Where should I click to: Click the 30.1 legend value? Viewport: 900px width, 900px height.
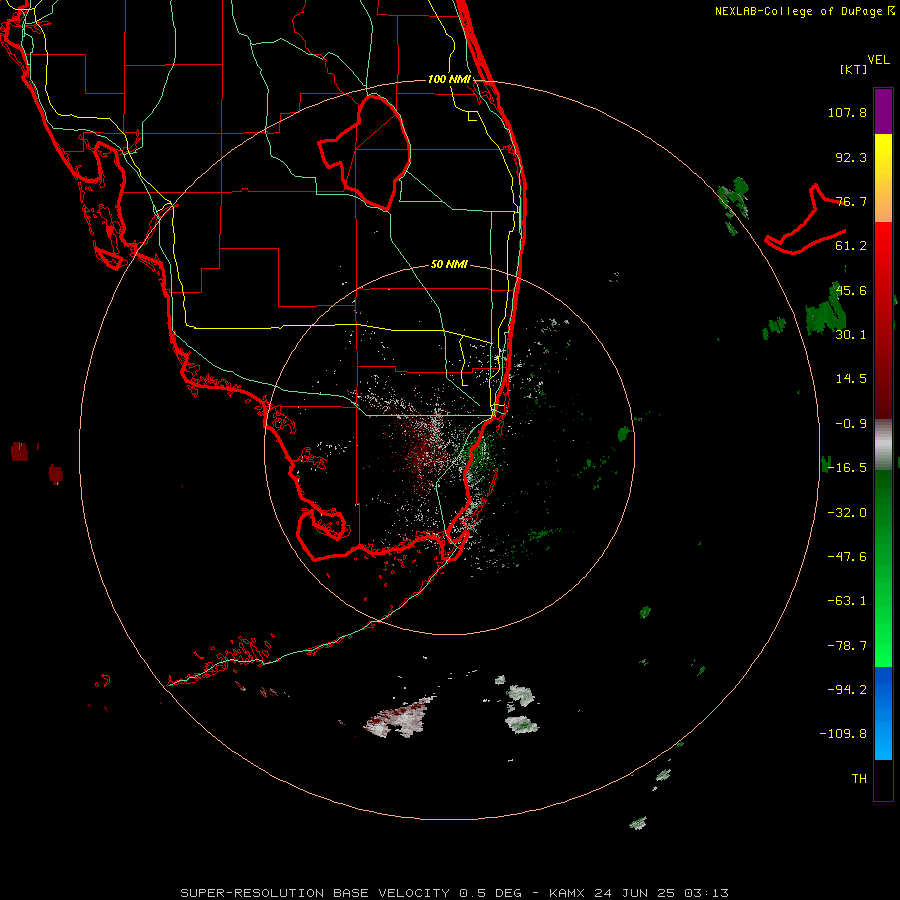click(x=851, y=335)
